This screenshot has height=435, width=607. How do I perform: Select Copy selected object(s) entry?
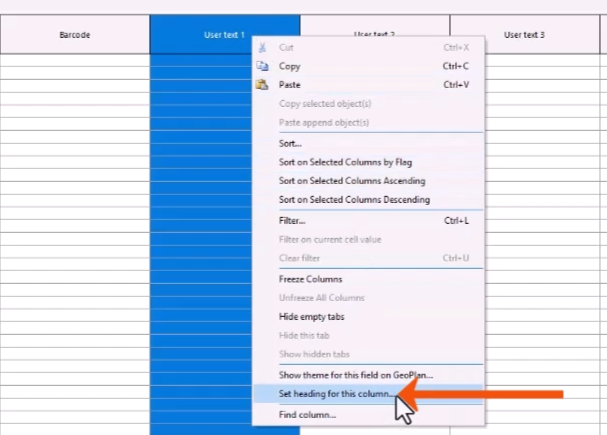[x=368, y=104]
